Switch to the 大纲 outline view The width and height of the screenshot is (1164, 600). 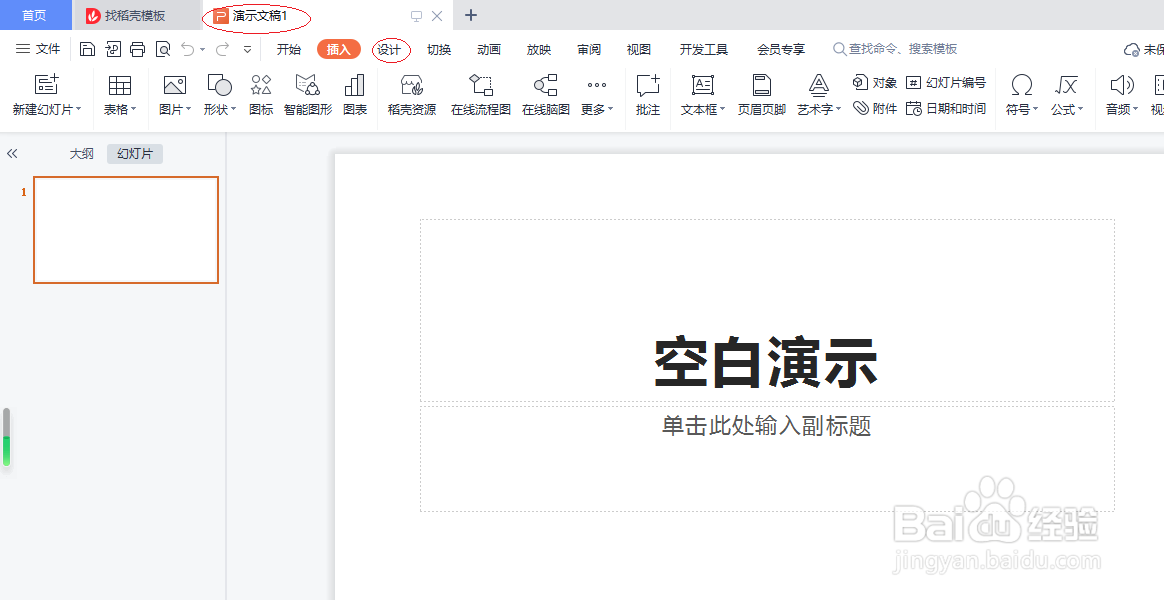82,153
